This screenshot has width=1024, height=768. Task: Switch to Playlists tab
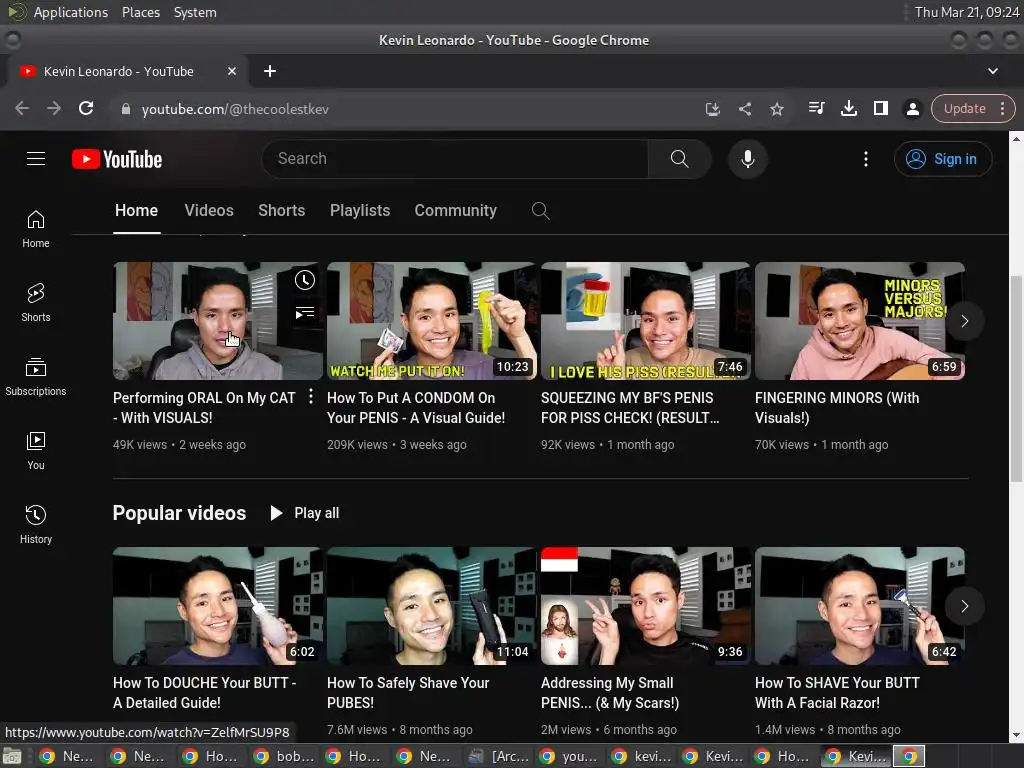(x=360, y=210)
